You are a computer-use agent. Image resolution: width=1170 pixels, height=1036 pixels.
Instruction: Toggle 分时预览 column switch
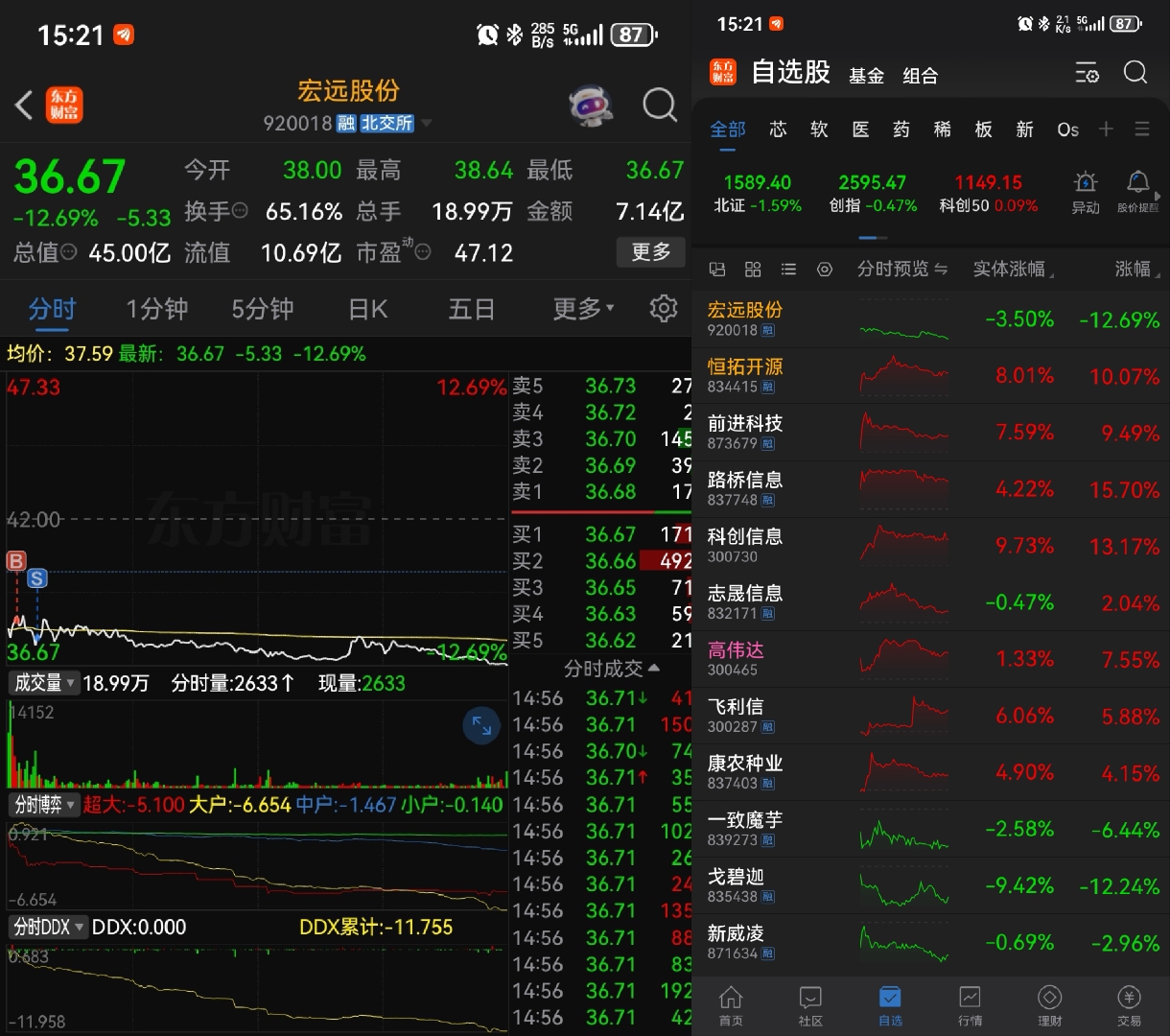tap(902, 269)
